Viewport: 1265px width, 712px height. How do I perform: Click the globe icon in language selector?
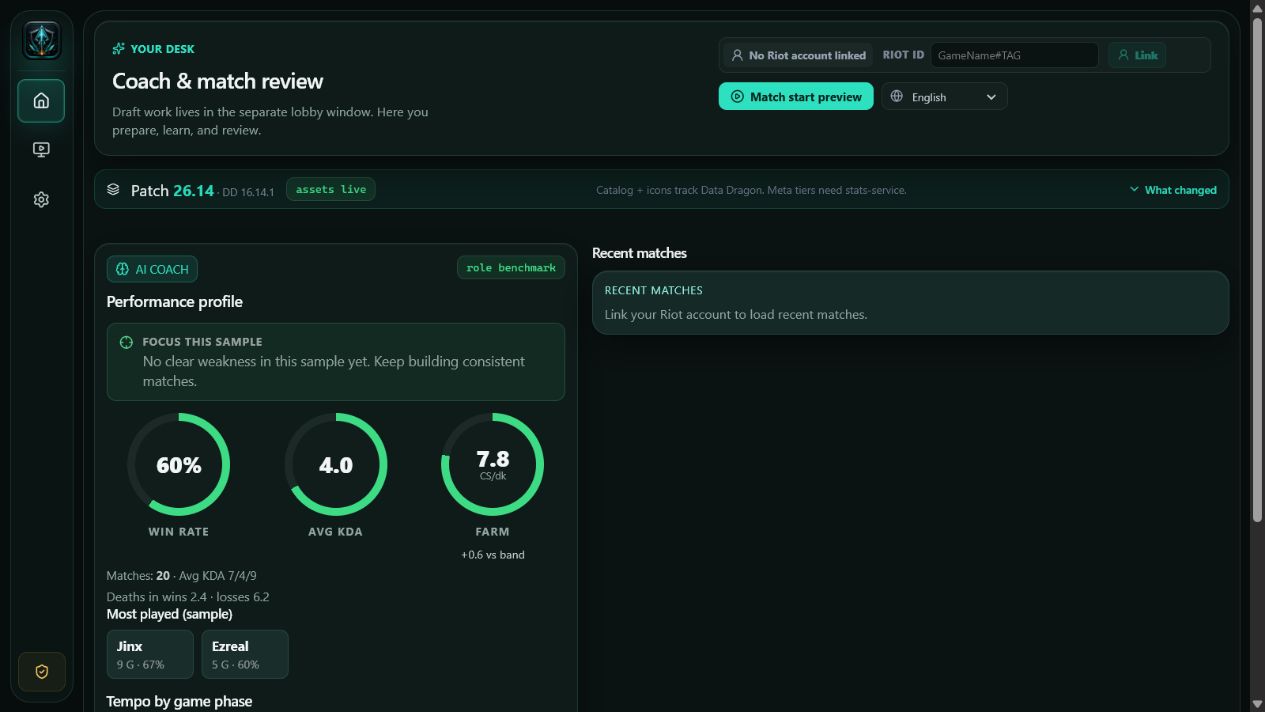[x=897, y=97]
